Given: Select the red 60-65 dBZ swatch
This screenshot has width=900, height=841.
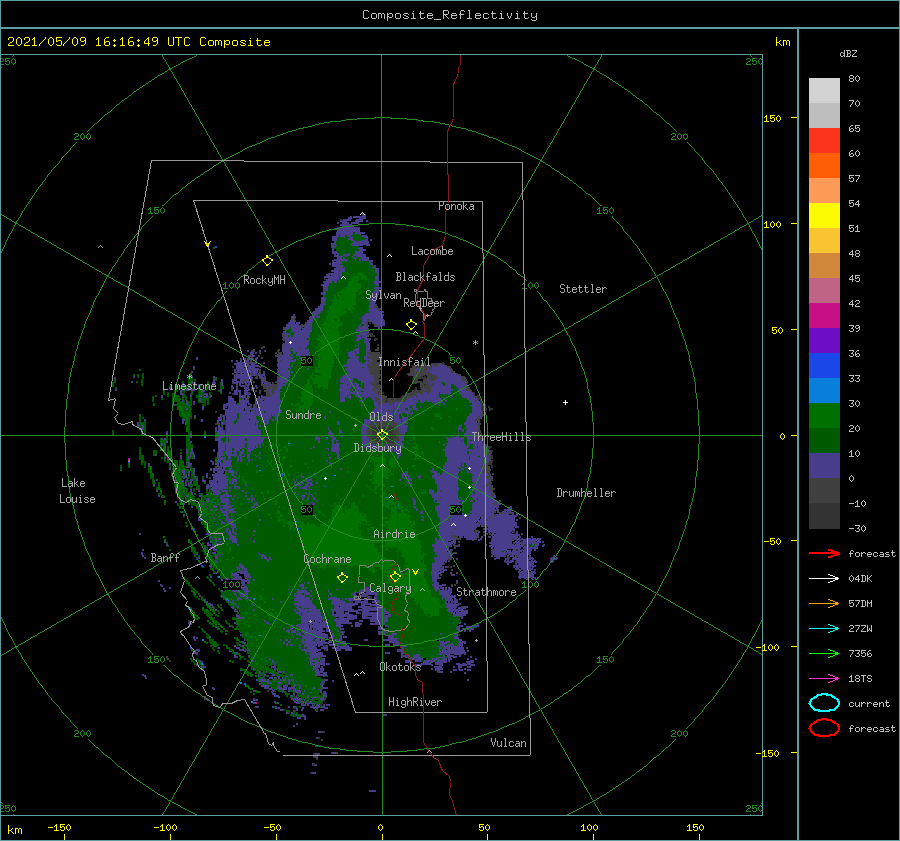Looking at the screenshot, I should pyautogui.click(x=824, y=141).
